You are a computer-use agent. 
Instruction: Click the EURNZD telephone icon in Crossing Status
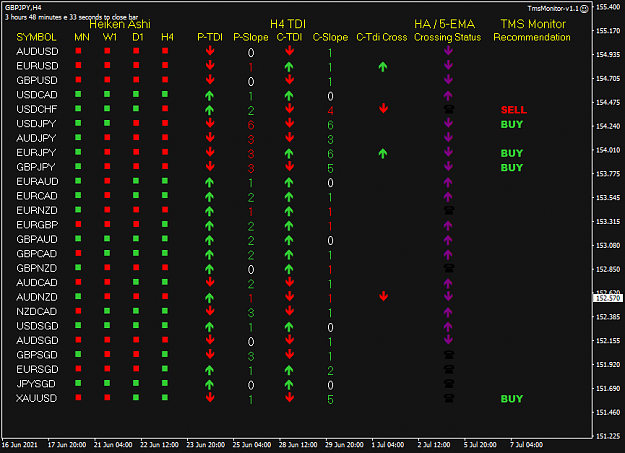pos(448,210)
